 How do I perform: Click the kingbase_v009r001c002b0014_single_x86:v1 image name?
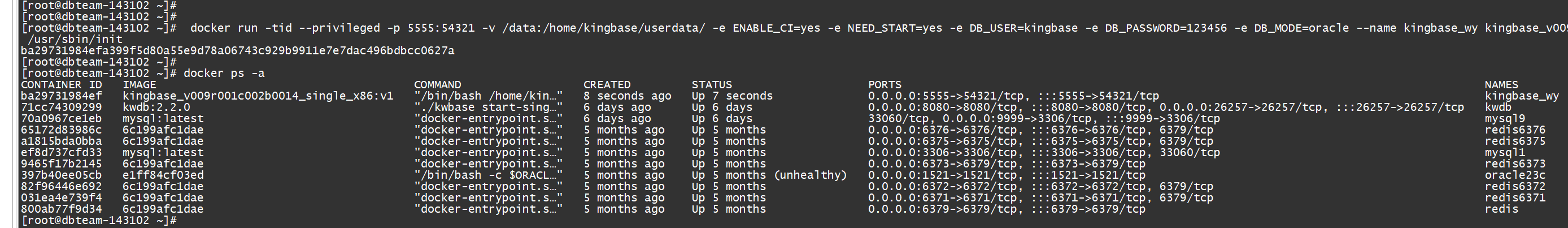pyautogui.click(x=258, y=96)
